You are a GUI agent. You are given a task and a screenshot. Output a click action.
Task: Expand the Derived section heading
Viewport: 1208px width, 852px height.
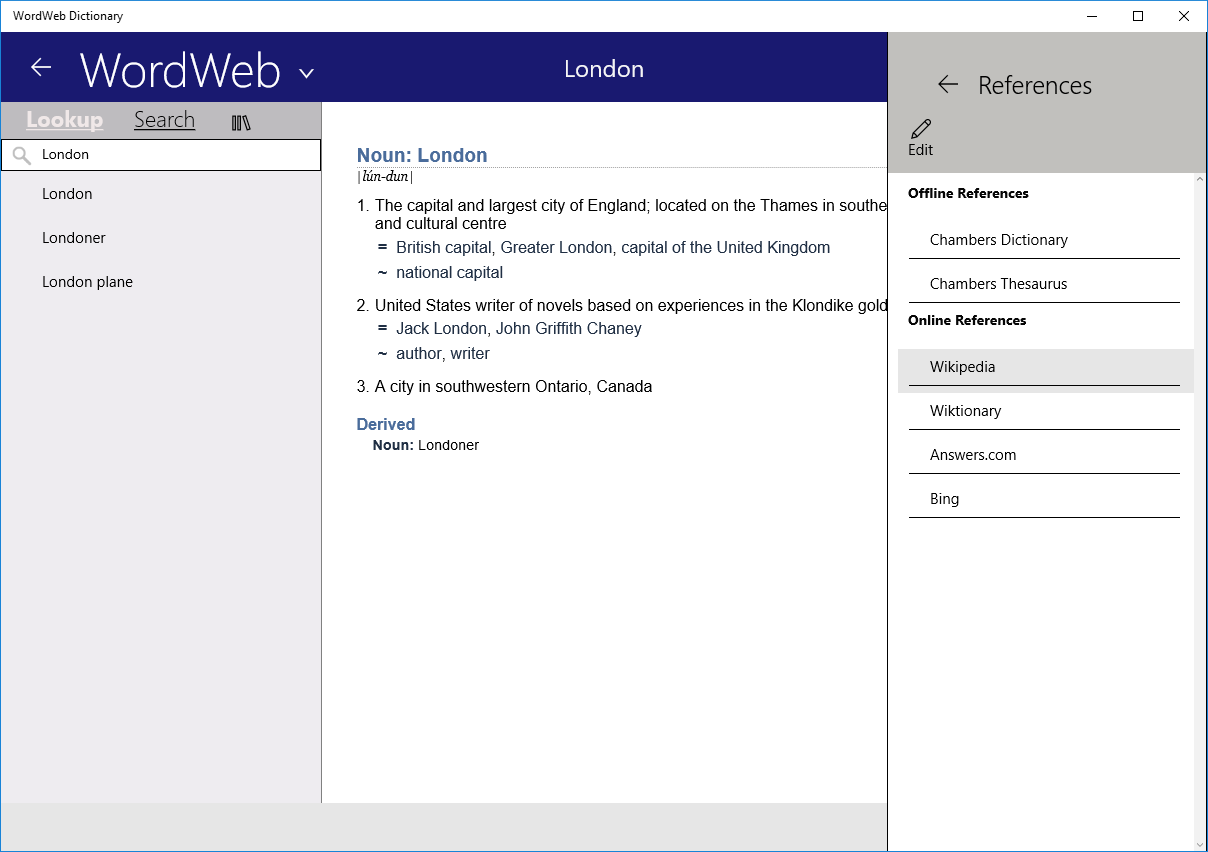[x=385, y=424]
